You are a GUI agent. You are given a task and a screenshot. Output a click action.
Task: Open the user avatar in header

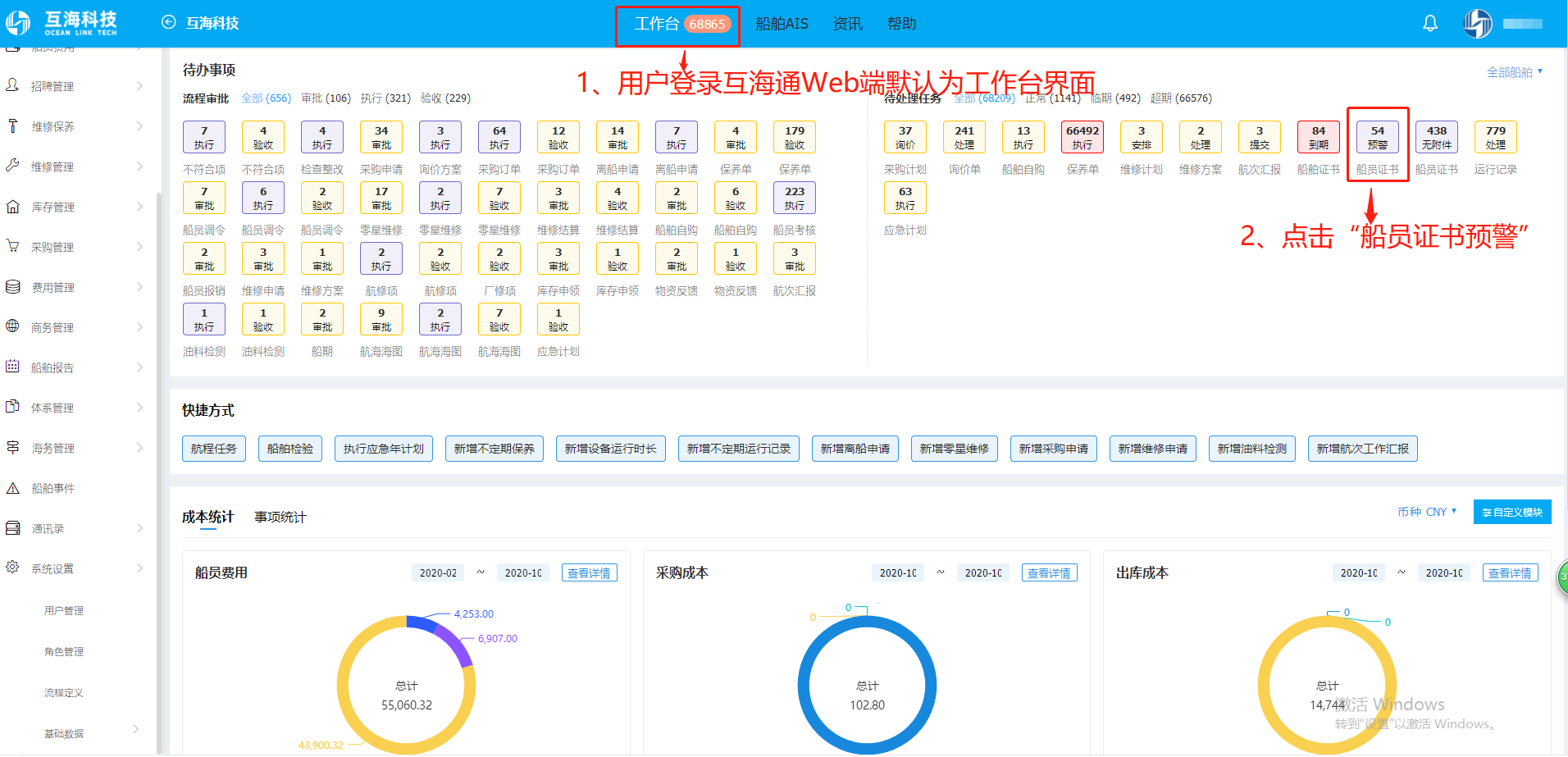[1478, 23]
